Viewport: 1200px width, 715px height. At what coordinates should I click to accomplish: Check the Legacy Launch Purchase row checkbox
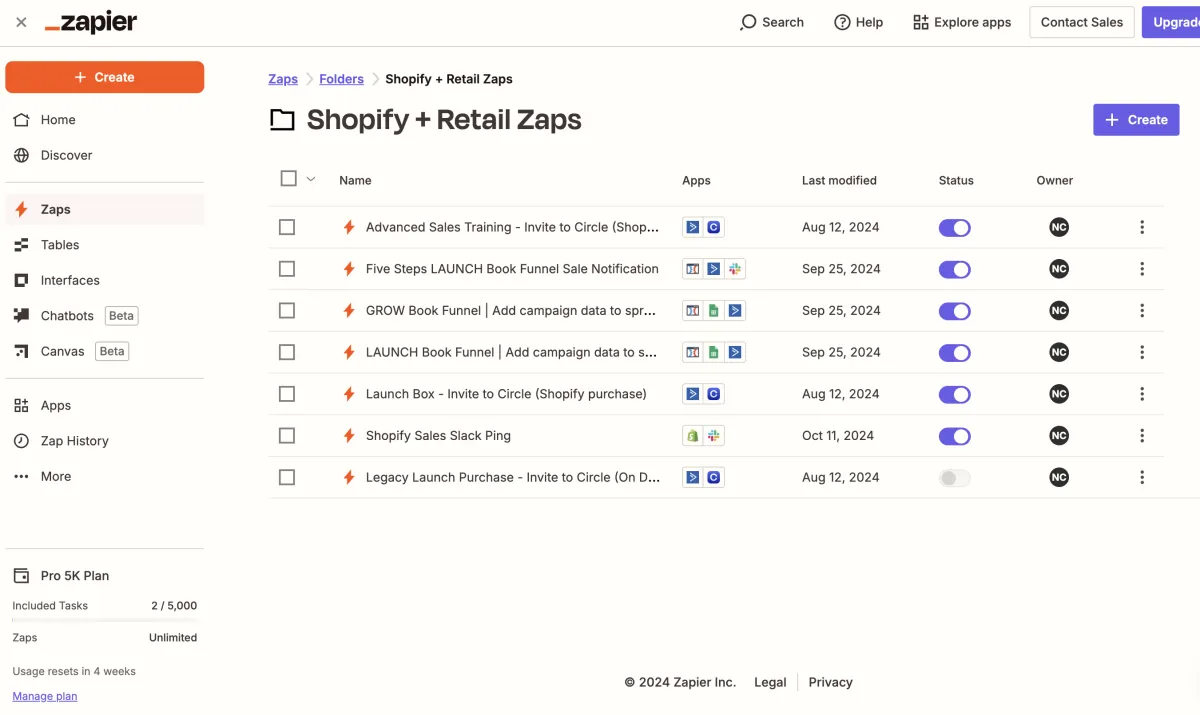click(x=287, y=478)
